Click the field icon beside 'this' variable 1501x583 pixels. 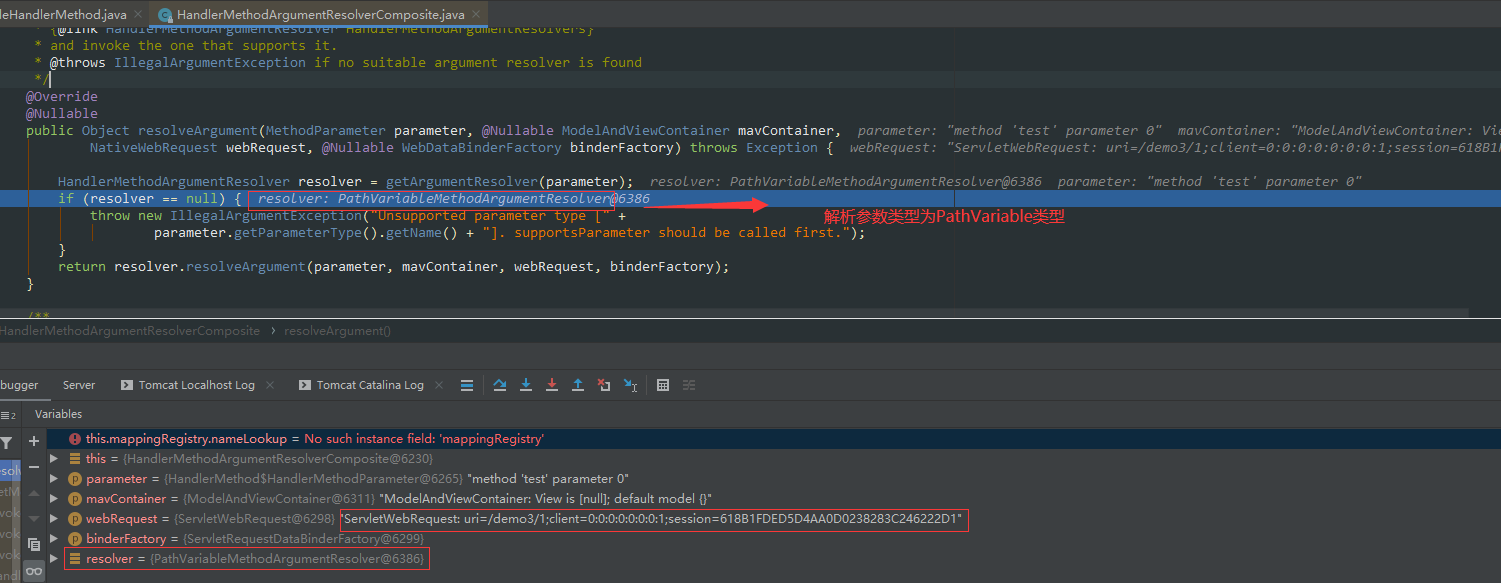pyautogui.click(x=75, y=459)
